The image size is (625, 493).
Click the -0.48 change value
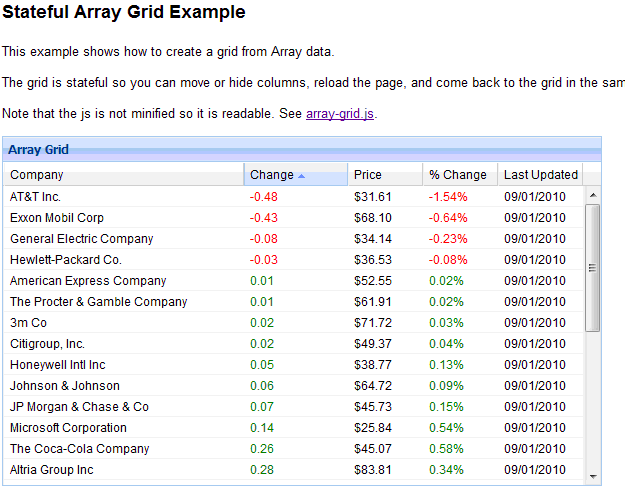click(263, 196)
